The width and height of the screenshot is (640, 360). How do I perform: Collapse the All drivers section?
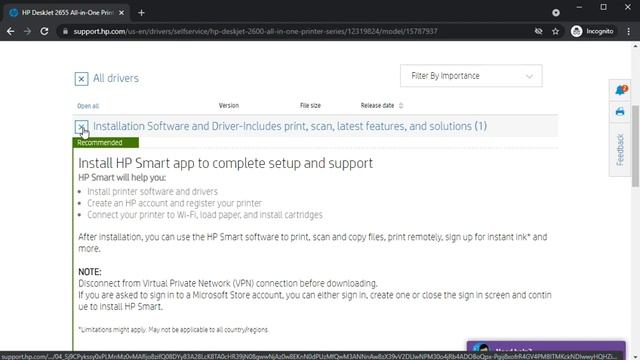tap(81, 79)
